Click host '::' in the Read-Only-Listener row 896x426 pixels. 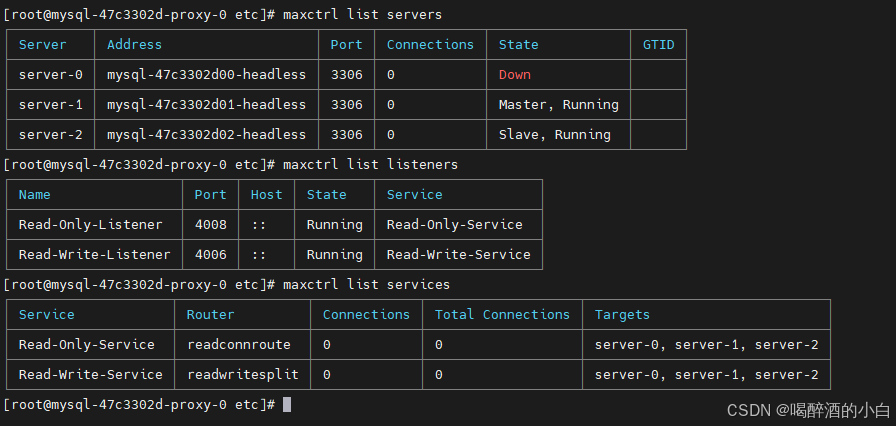click(258, 225)
